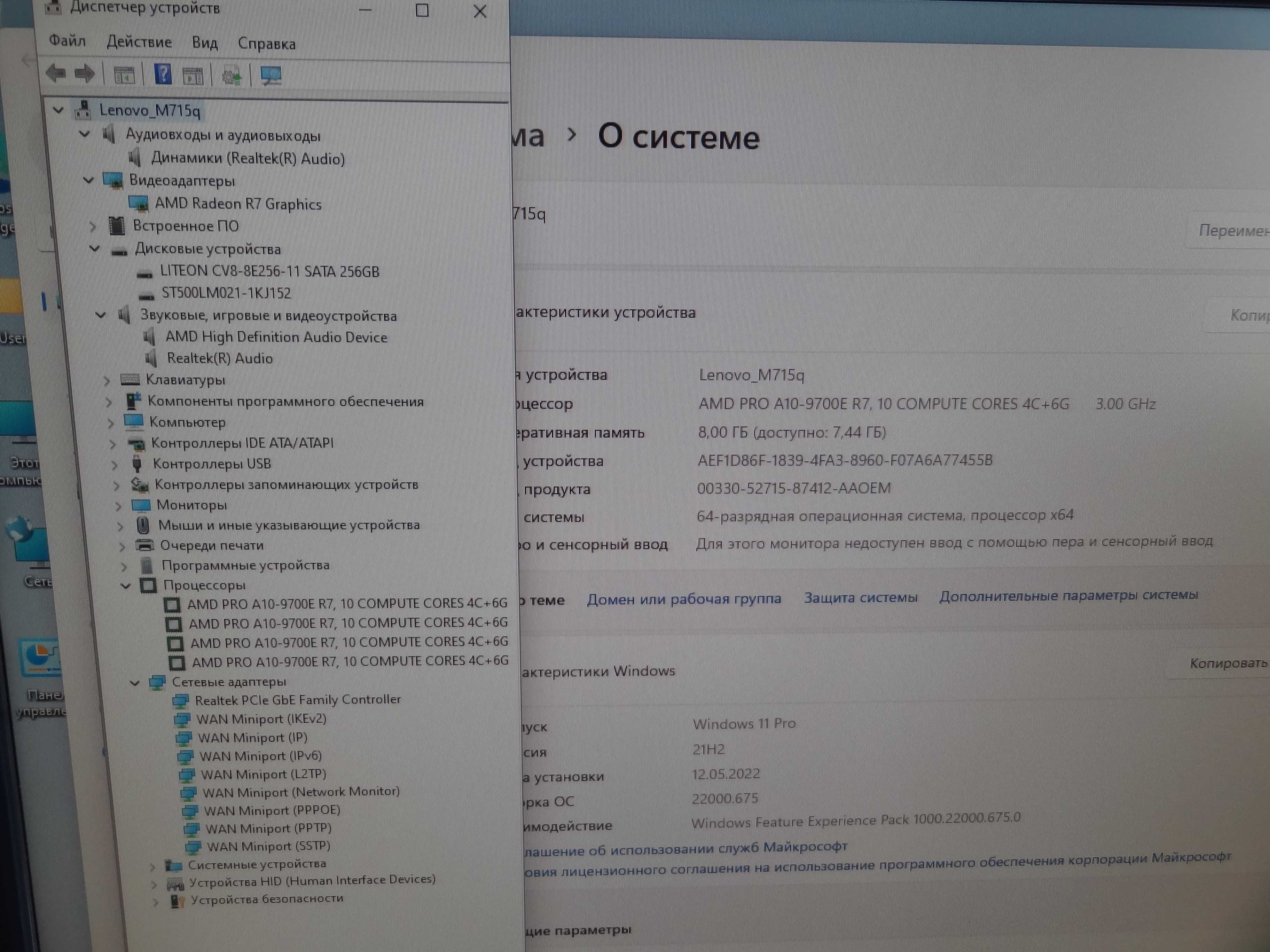1270x952 pixels.
Task: Select Realtek(R) Audio under sound devices
Action: (220, 358)
